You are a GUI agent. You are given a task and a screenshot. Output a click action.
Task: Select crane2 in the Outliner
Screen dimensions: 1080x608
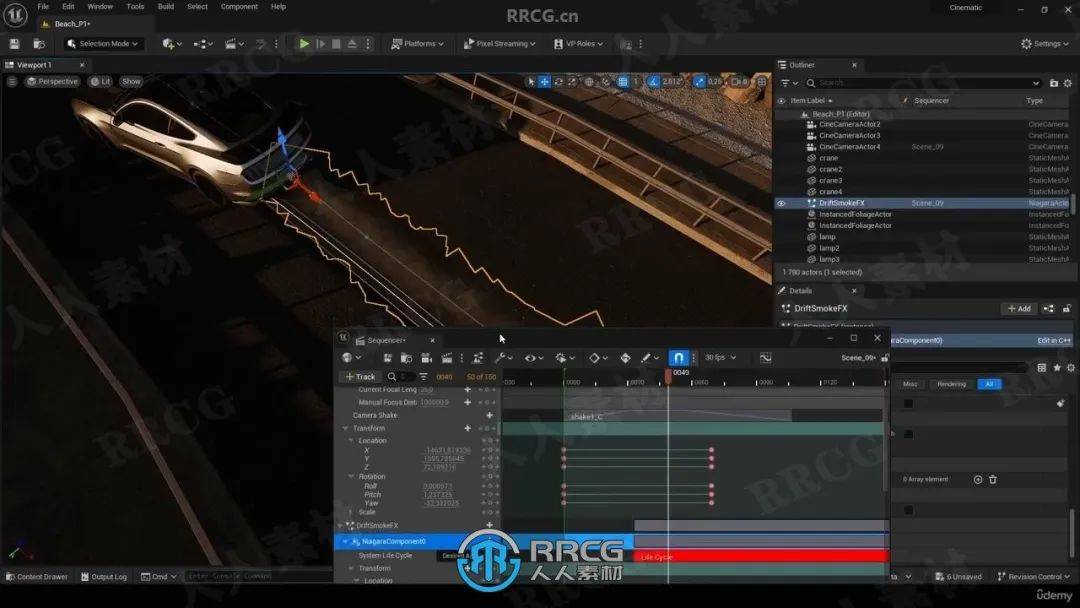pyautogui.click(x=830, y=169)
